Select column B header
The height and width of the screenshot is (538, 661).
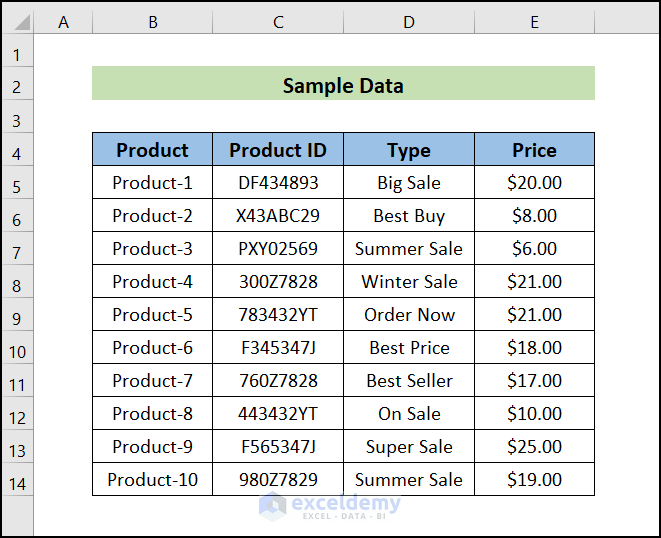(x=152, y=22)
